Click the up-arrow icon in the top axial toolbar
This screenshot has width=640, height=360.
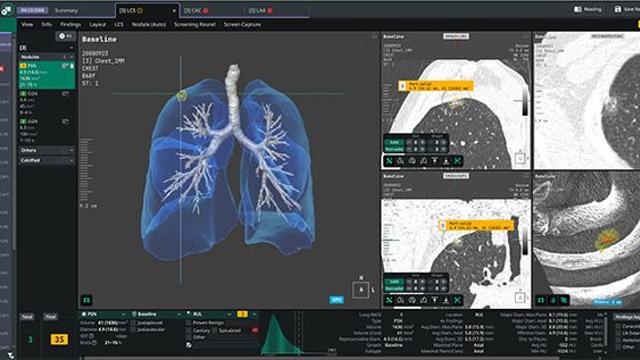pos(435,161)
